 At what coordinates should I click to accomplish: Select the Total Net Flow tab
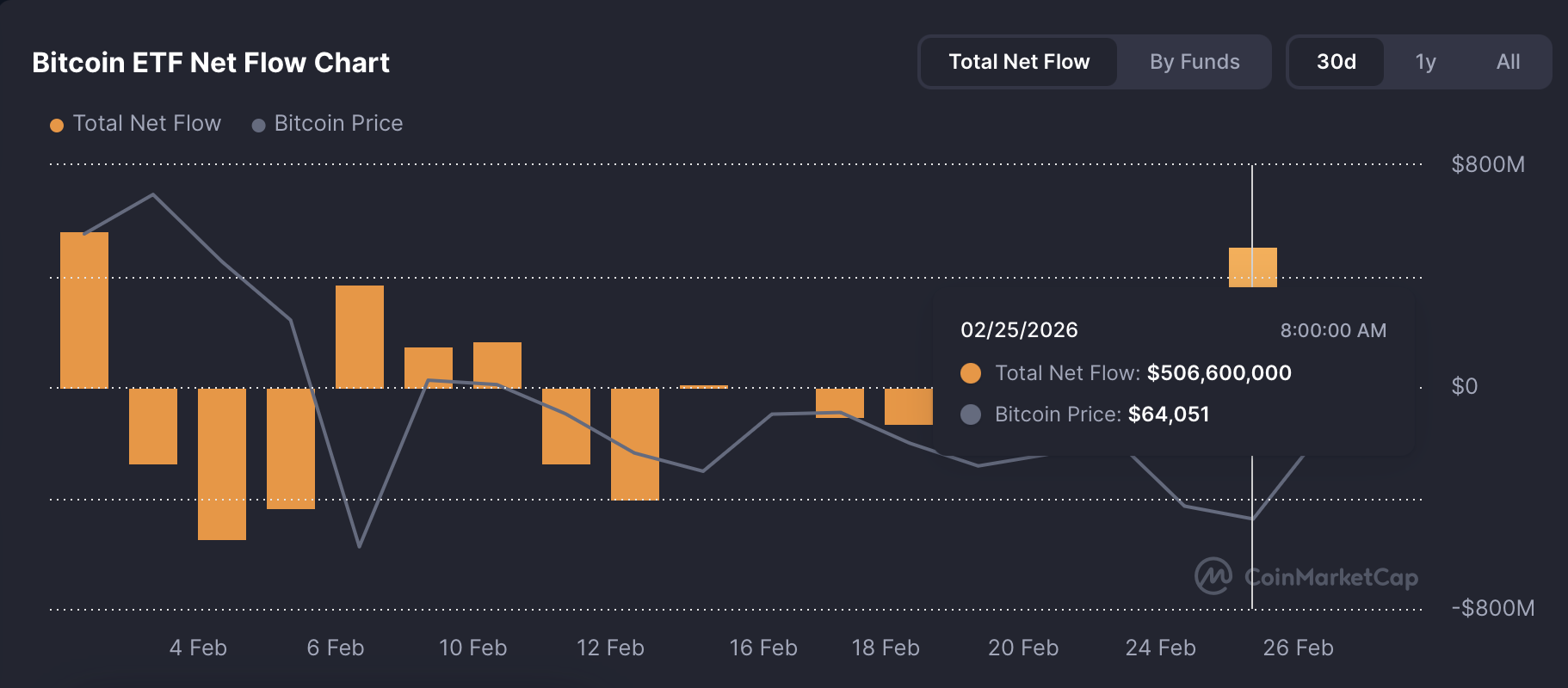coord(1019,62)
